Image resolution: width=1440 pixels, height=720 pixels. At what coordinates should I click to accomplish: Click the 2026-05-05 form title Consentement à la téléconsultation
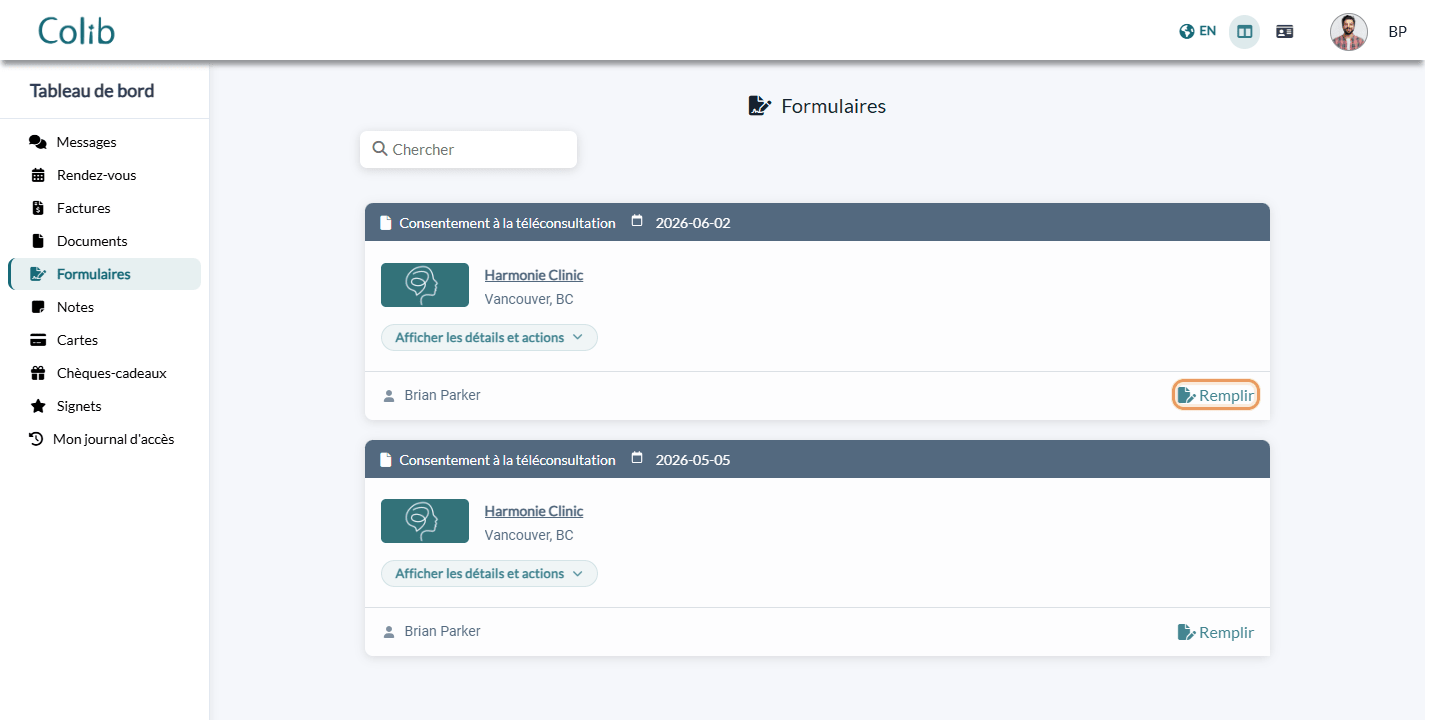[507, 460]
